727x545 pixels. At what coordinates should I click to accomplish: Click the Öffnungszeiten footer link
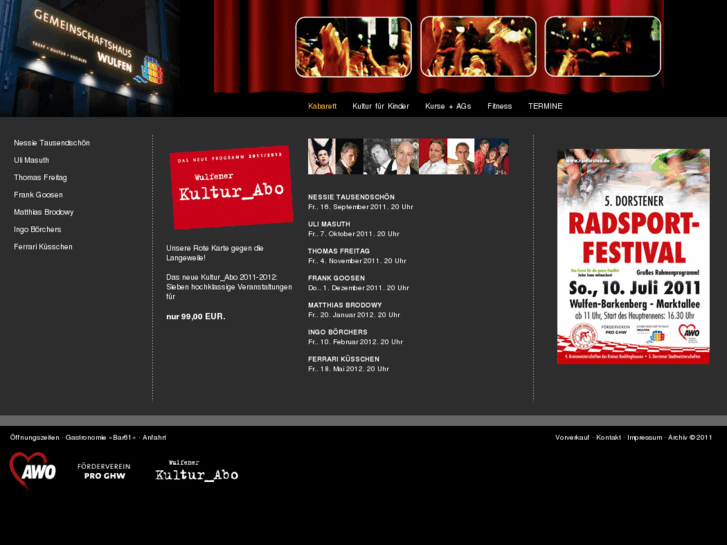click(34, 437)
